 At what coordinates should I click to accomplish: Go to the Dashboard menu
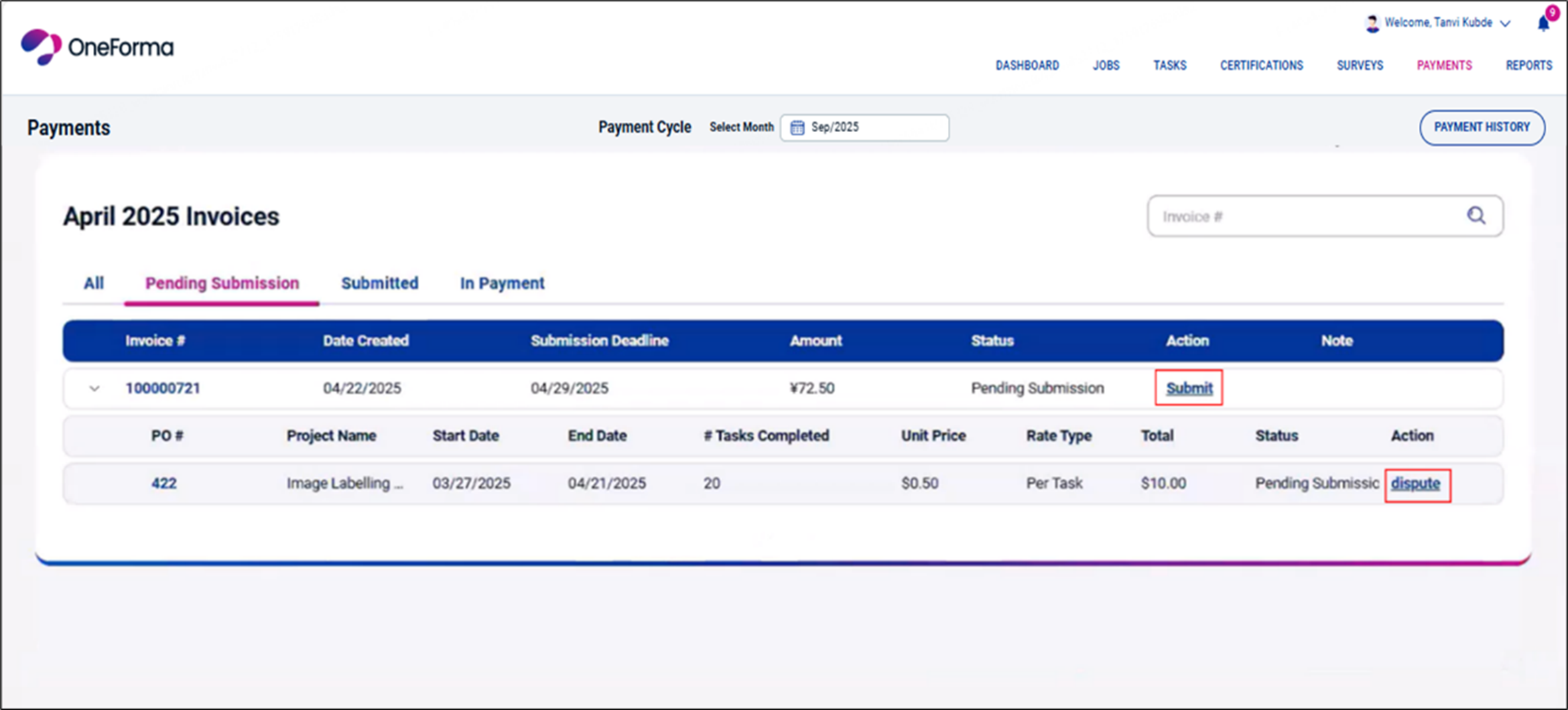click(1027, 65)
